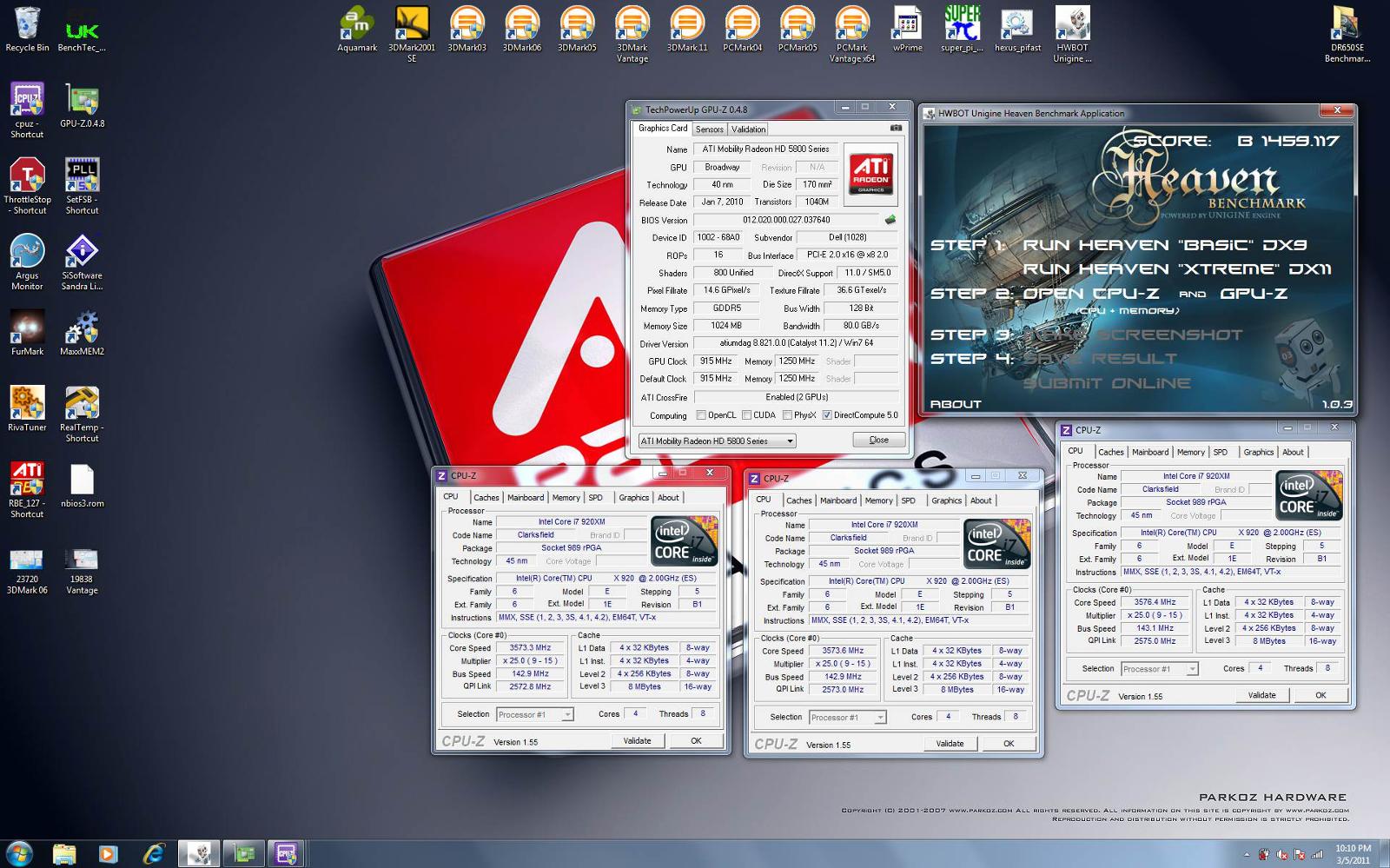1390x868 pixels.
Task: Open Processor #1 dropdown in right CPU-Z window
Action: click(1161, 669)
